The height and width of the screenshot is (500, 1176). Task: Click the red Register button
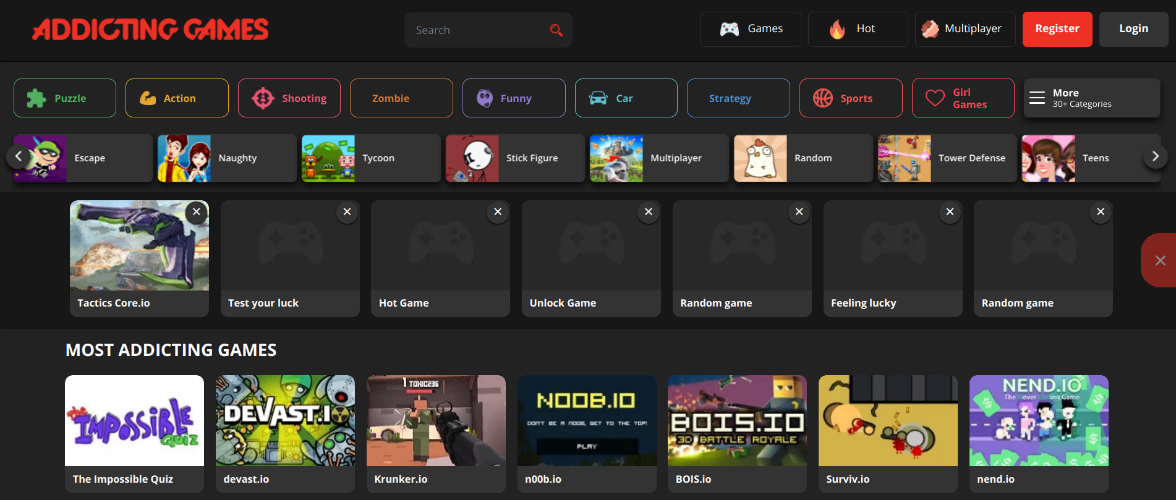(1058, 29)
